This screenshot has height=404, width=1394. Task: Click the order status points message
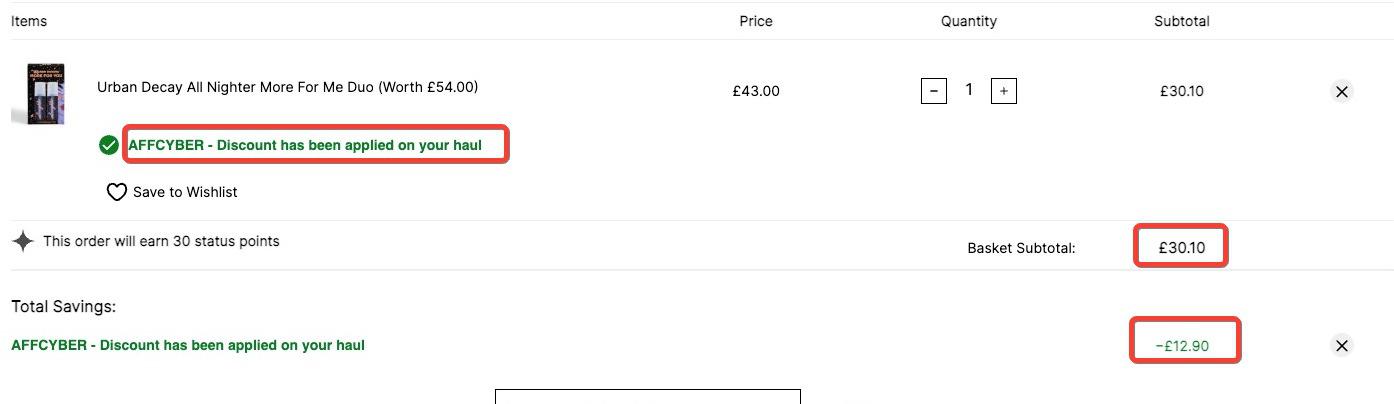[161, 241]
